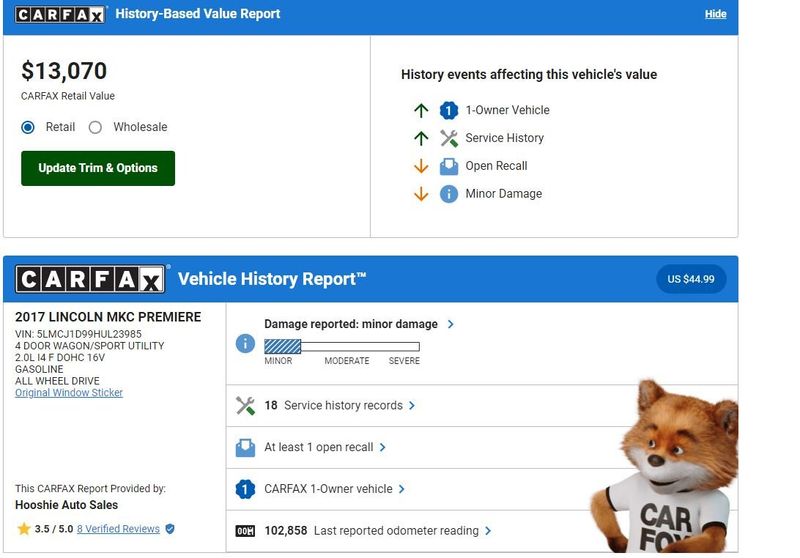Click the damage severity bar
Screen dimensions: 800x558
click(342, 347)
